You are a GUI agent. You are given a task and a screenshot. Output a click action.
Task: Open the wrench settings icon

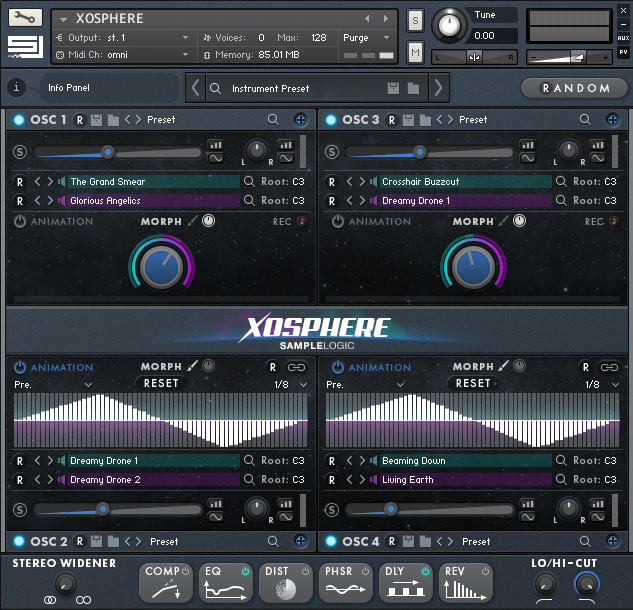25,19
